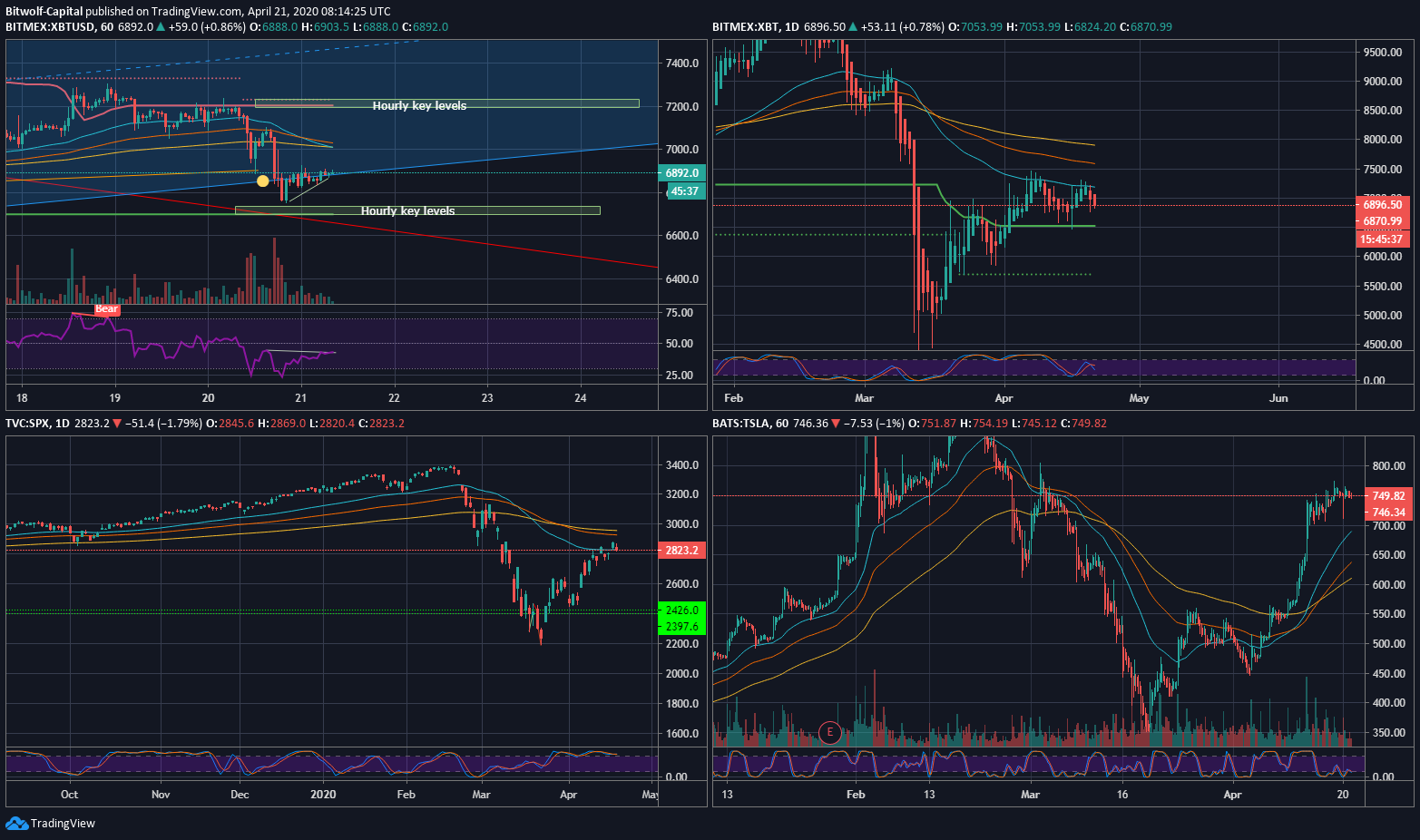Image resolution: width=1420 pixels, height=840 pixels.
Task: Click 9500.00 on XBT daily price scale
Action: (1382, 53)
